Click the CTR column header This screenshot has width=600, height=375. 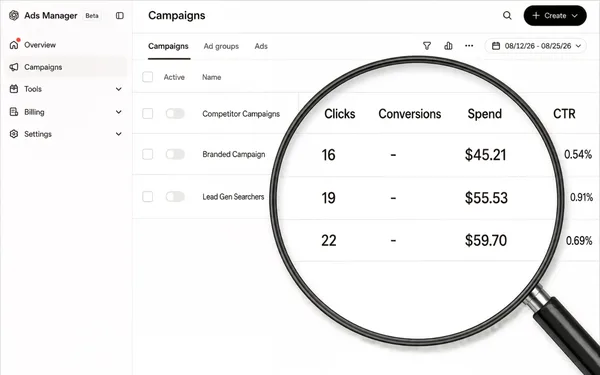[564, 114]
